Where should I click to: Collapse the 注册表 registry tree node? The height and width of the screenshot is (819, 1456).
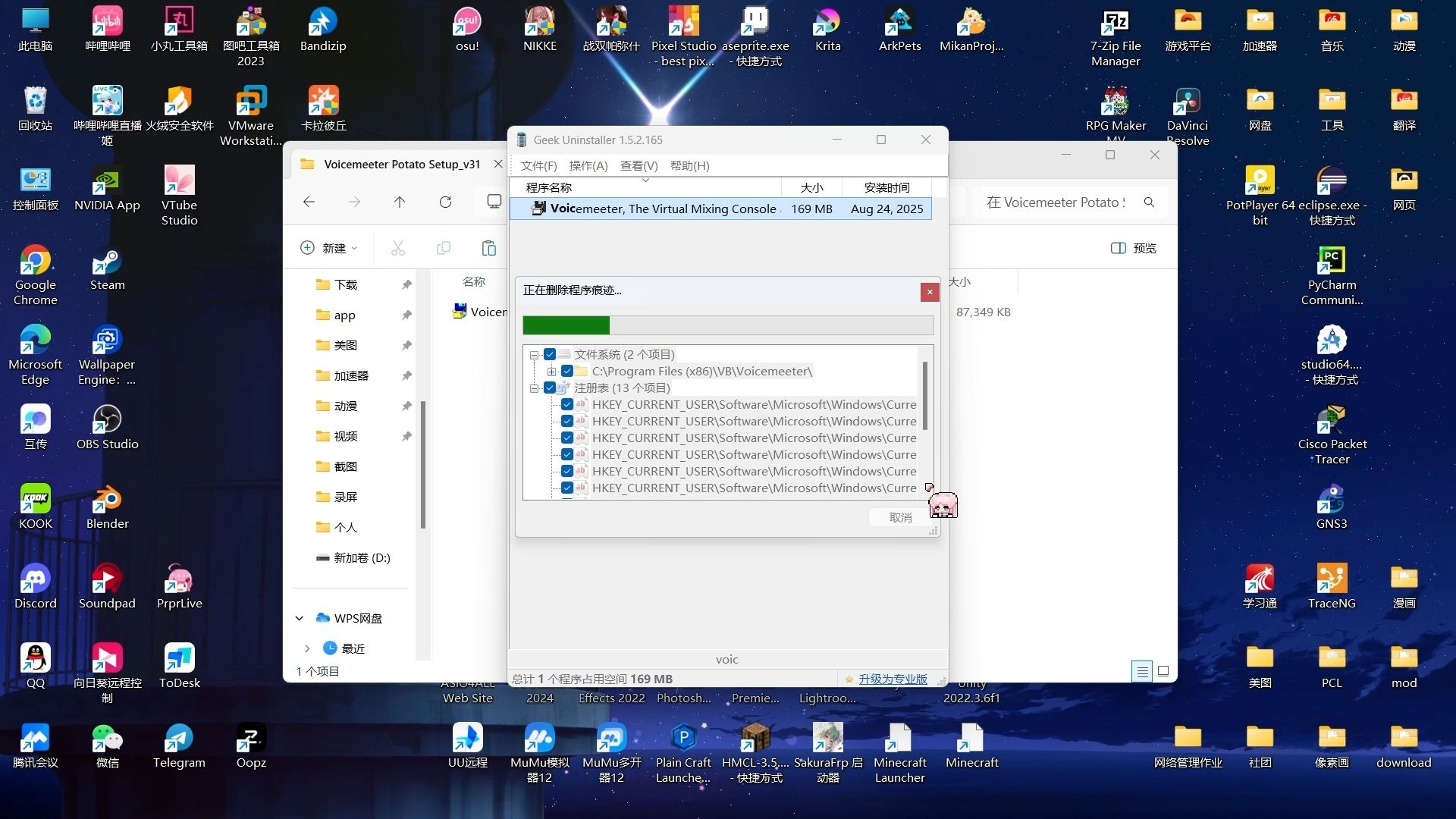pos(534,388)
